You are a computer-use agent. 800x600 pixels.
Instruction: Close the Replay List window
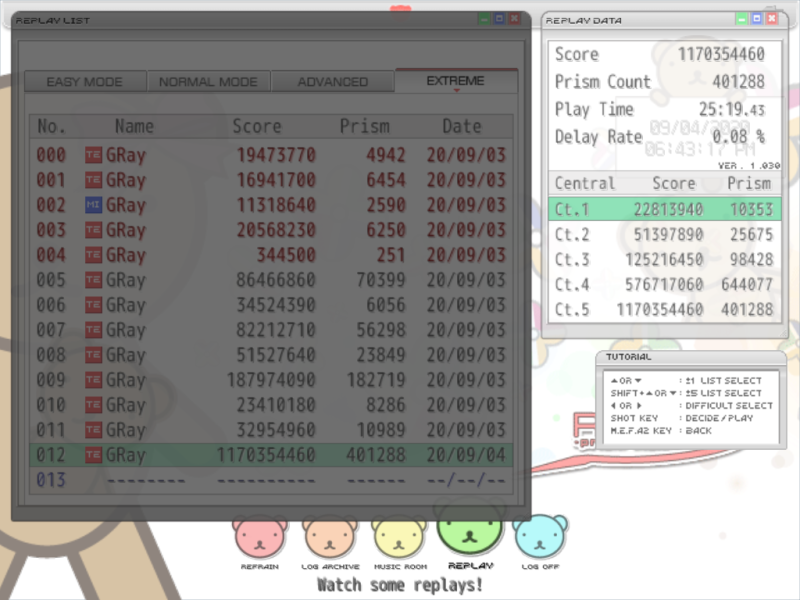pyautogui.click(x=514, y=19)
